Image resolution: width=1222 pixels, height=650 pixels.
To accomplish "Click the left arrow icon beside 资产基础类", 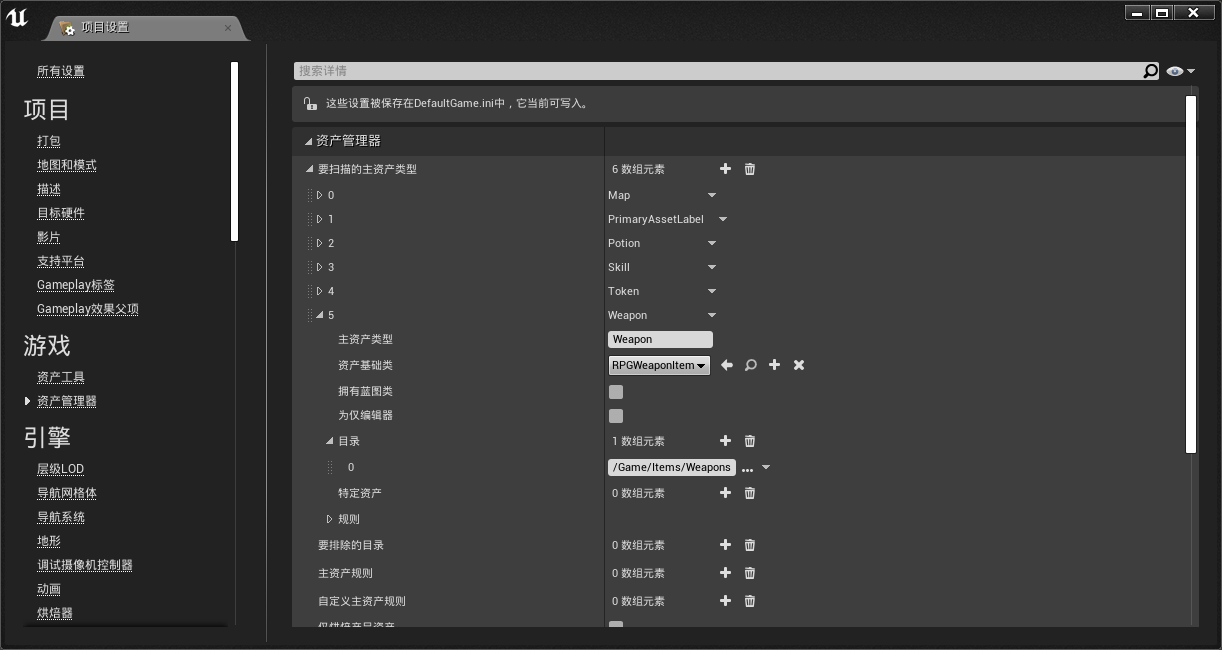I will coord(726,365).
